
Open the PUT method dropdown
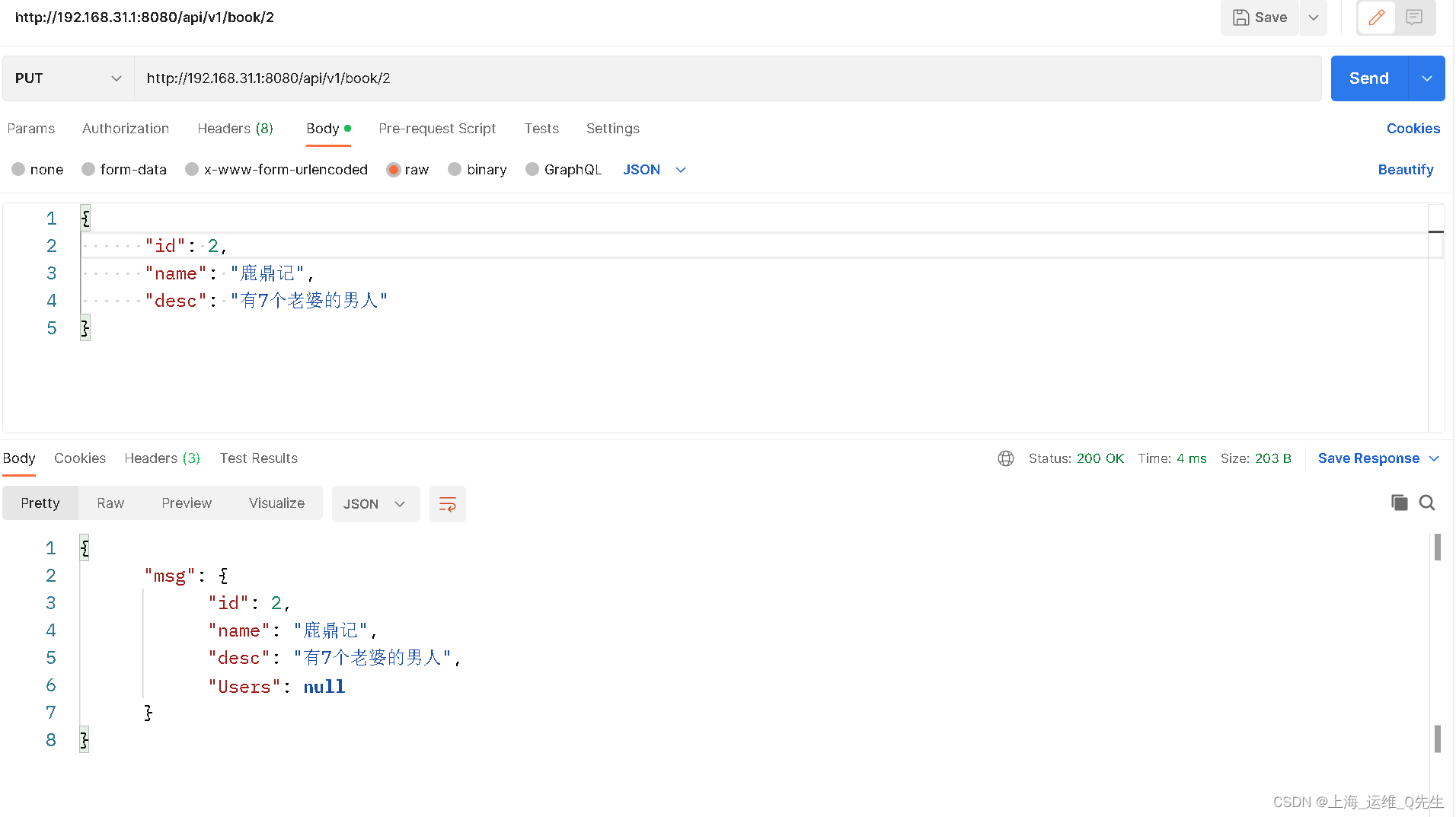point(69,78)
